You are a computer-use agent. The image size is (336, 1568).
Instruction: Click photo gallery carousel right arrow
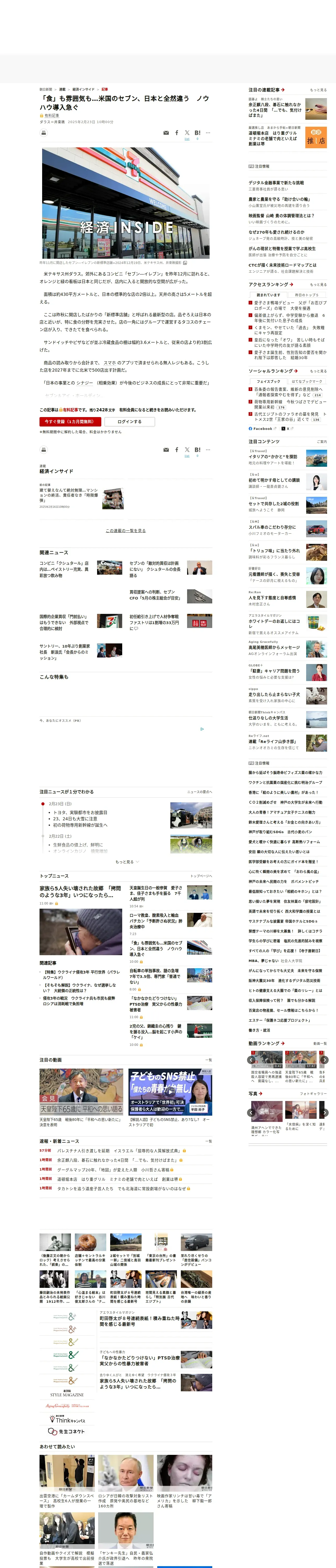(324, 1113)
